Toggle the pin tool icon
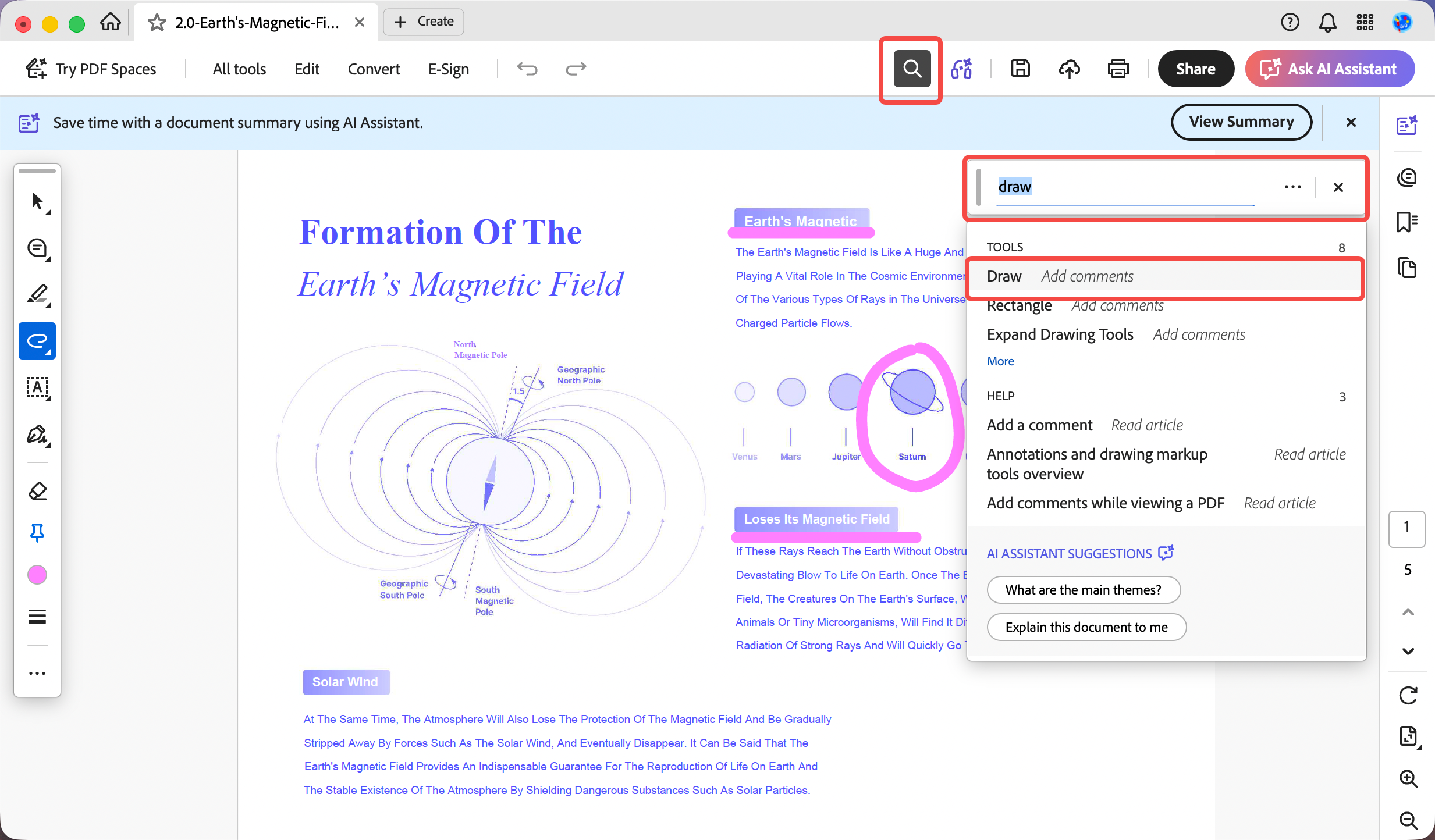The image size is (1435, 840). (37, 533)
